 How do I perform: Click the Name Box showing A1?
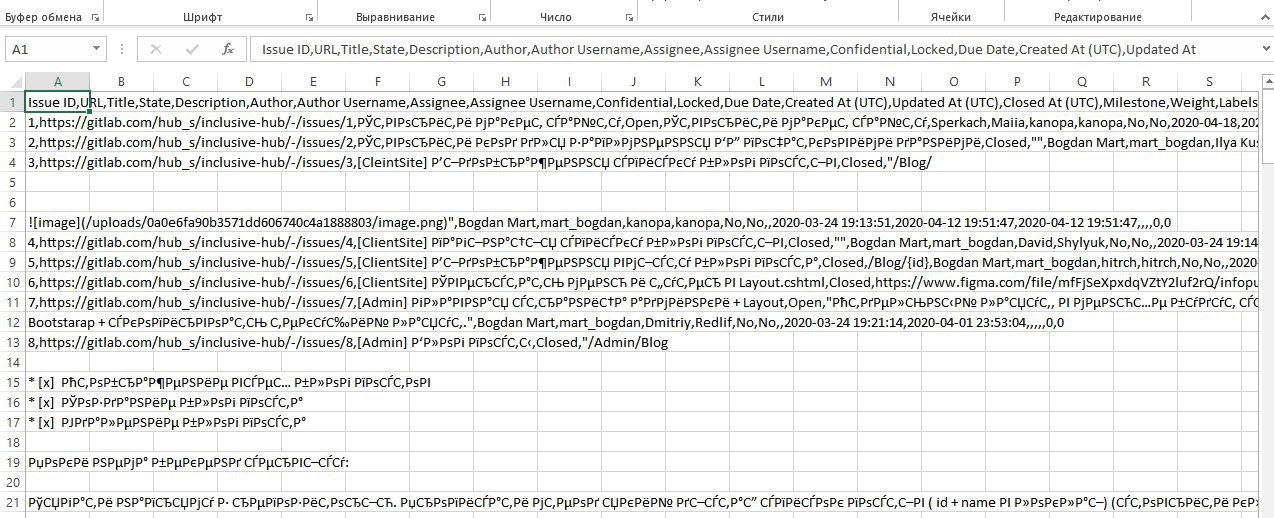pos(48,49)
